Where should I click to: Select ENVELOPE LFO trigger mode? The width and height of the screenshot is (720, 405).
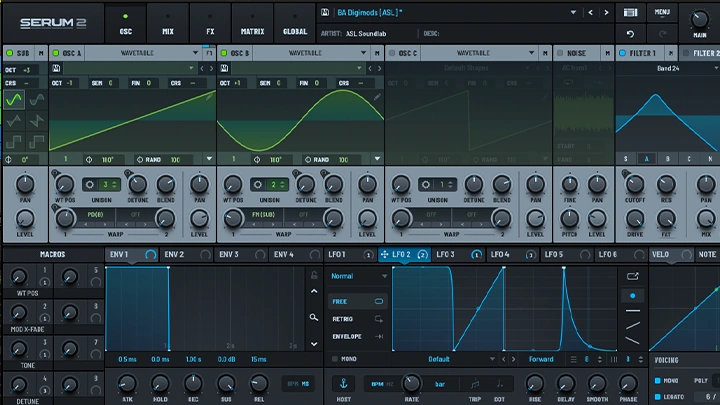click(358, 336)
